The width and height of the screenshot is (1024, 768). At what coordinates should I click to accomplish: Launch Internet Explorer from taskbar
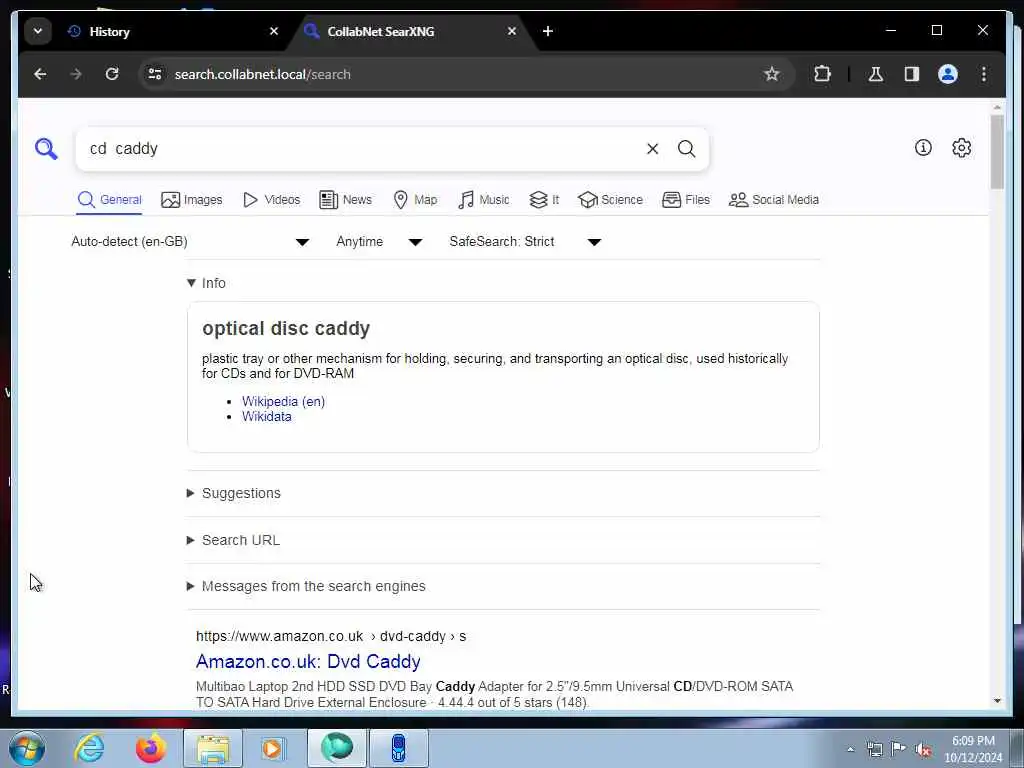coord(89,748)
